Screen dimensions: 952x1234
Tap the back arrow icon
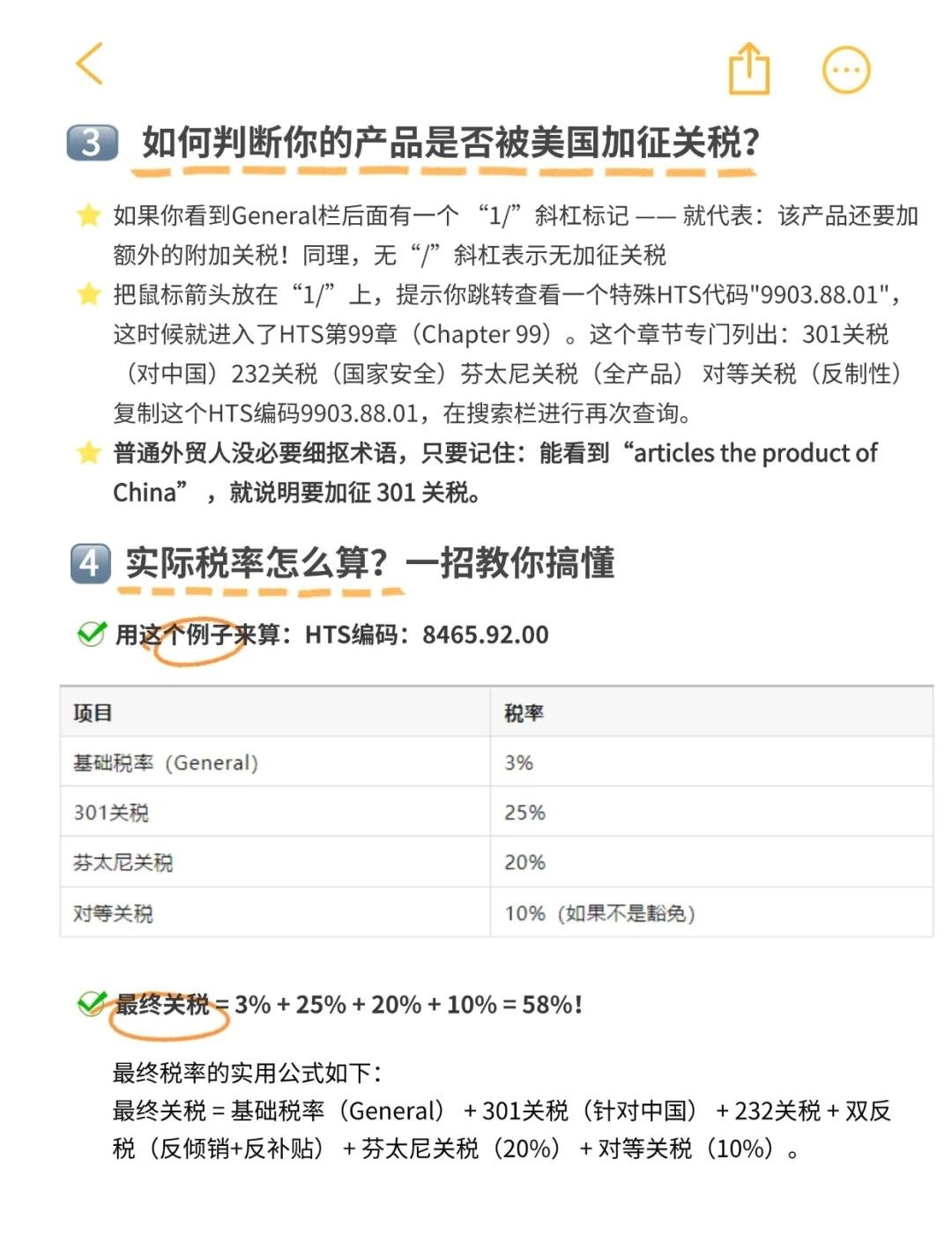pyautogui.click(x=90, y=63)
